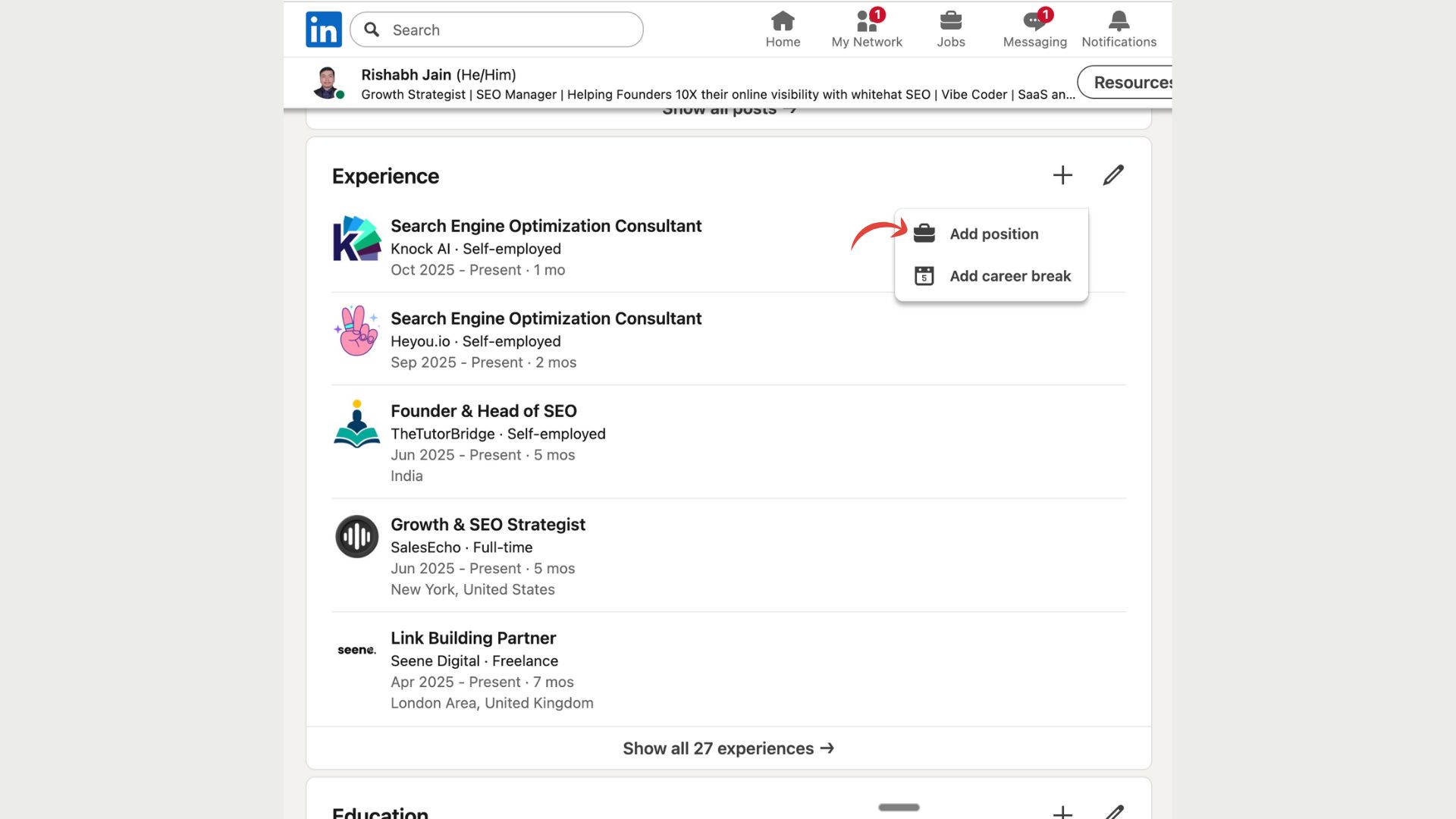Open Link Building Partner at Seene Digital
This screenshot has height=819, width=1456.
coord(473,639)
